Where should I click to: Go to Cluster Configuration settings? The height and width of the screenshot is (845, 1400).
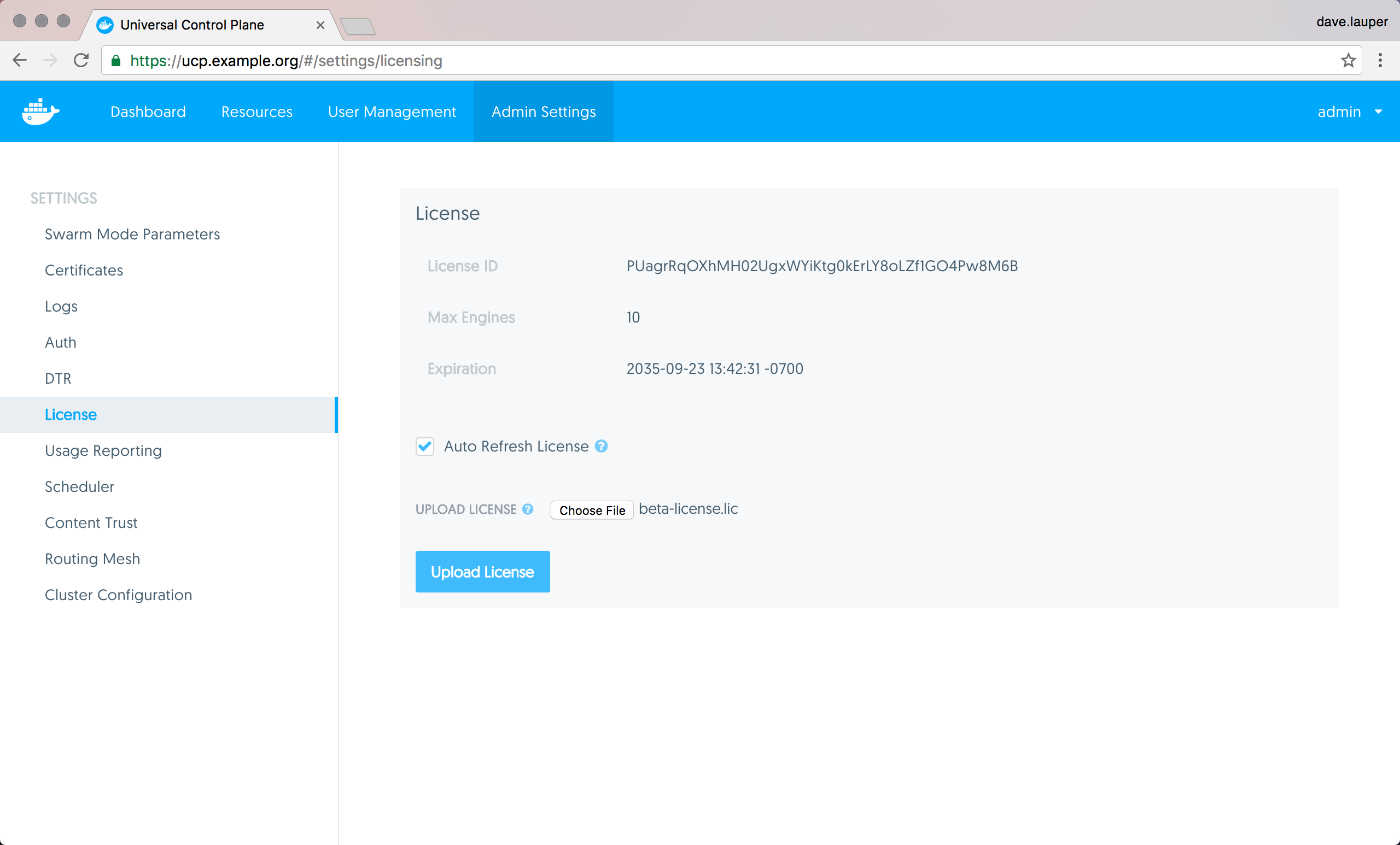pos(118,595)
